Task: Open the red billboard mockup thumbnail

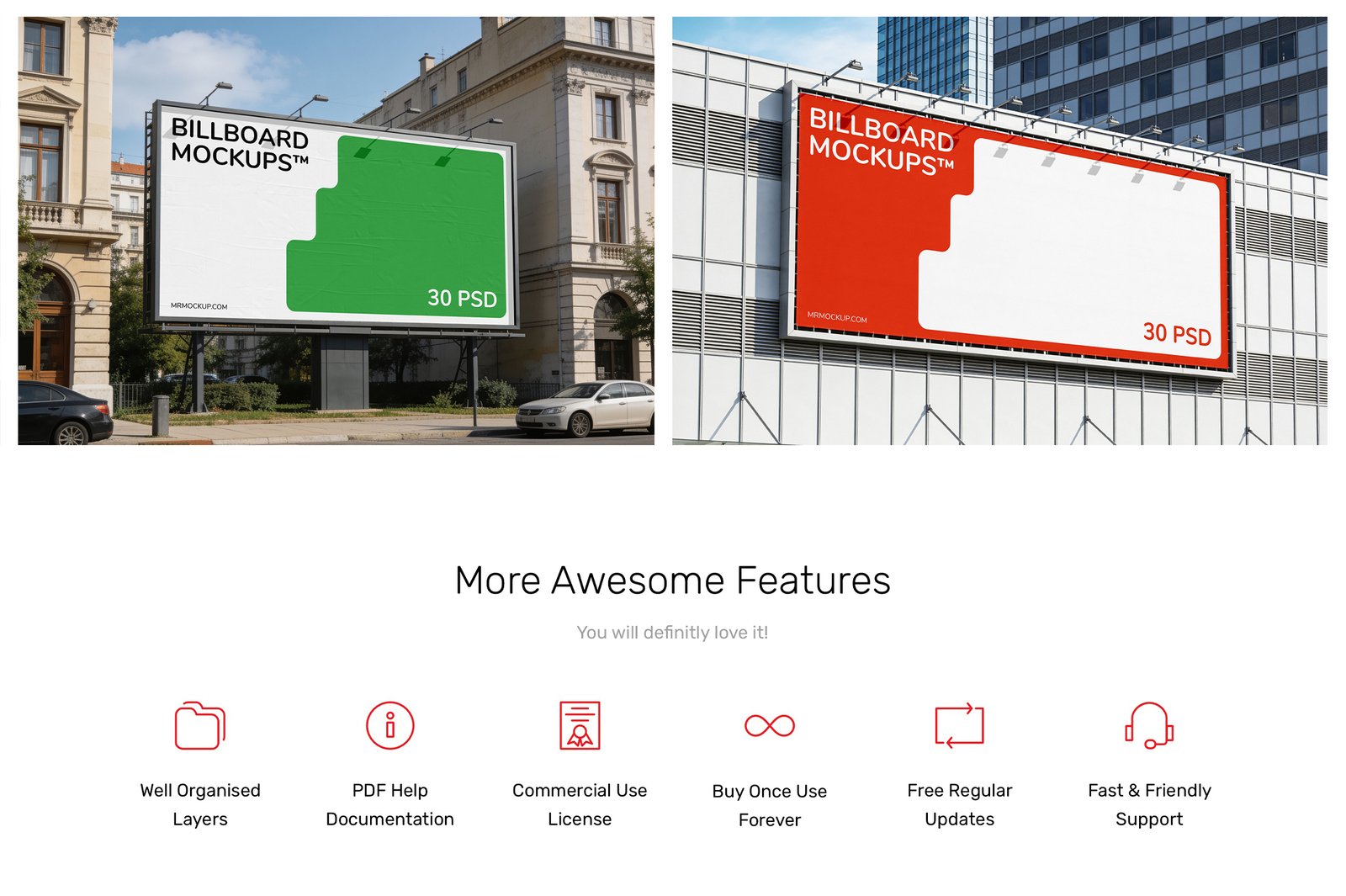Action: [x=999, y=231]
